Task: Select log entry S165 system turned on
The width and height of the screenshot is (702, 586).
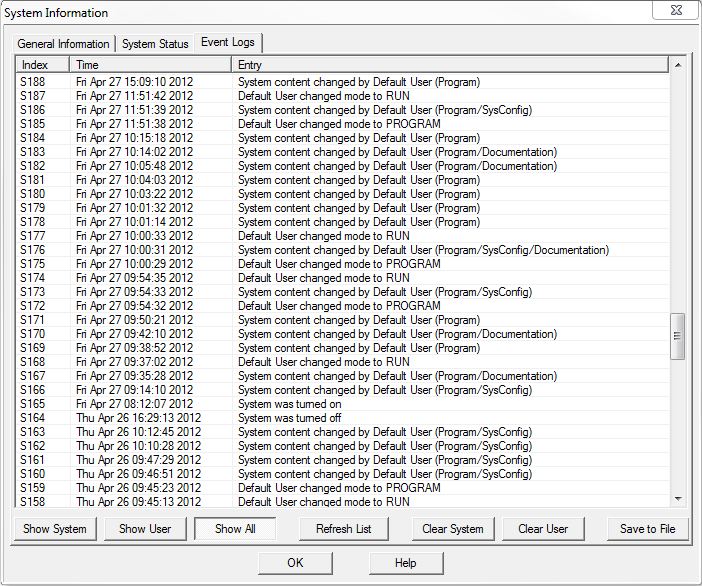Action: click(x=290, y=404)
